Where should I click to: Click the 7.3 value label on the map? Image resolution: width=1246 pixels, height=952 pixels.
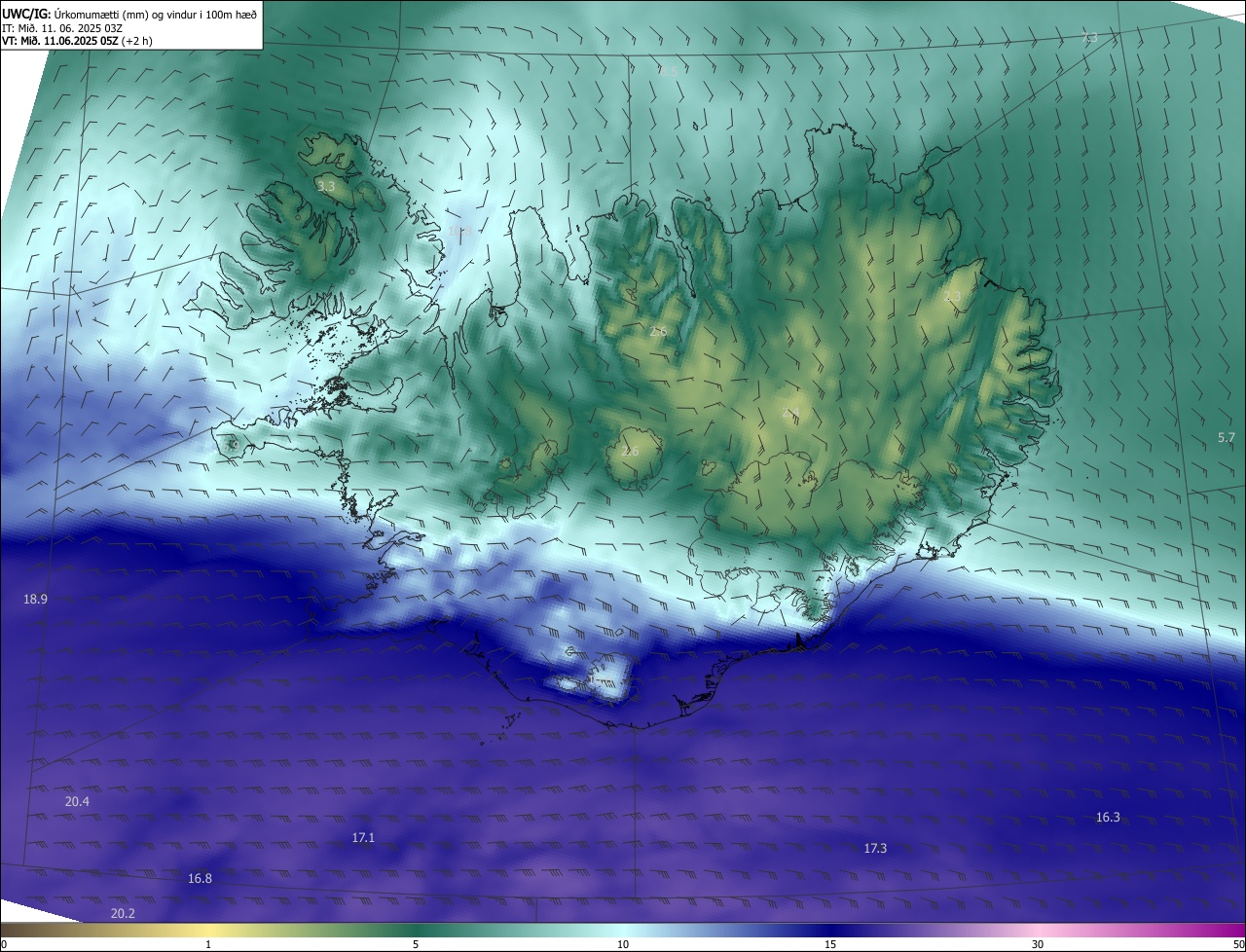(1089, 38)
